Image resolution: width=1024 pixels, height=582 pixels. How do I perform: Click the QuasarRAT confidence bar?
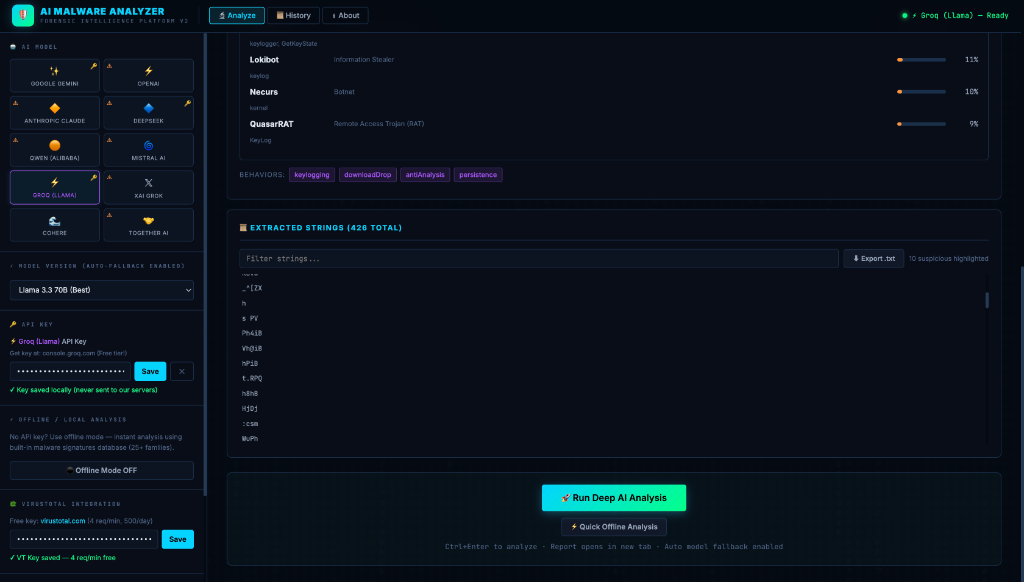tap(921, 123)
